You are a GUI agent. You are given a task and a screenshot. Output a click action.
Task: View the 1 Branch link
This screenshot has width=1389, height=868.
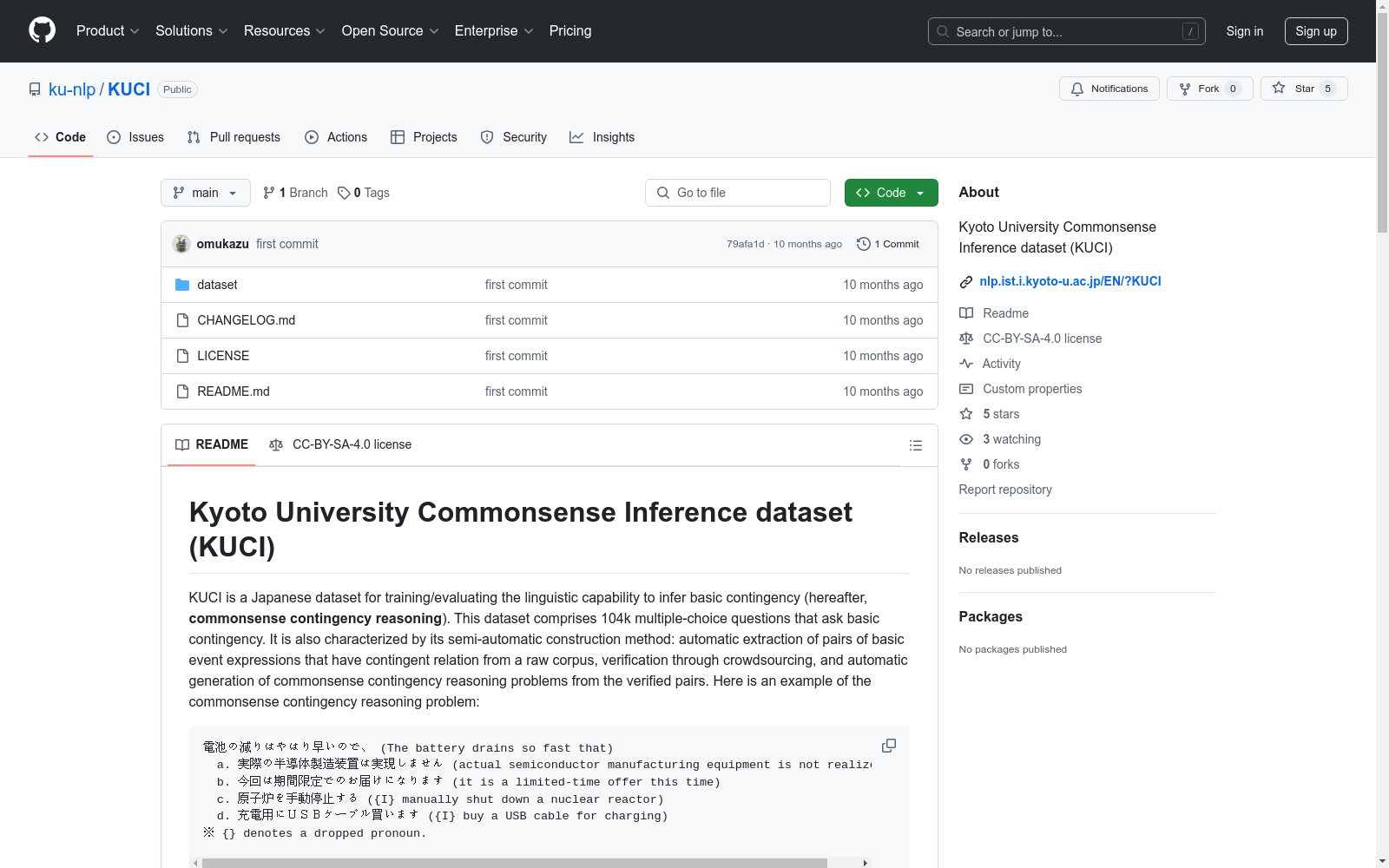(x=295, y=193)
